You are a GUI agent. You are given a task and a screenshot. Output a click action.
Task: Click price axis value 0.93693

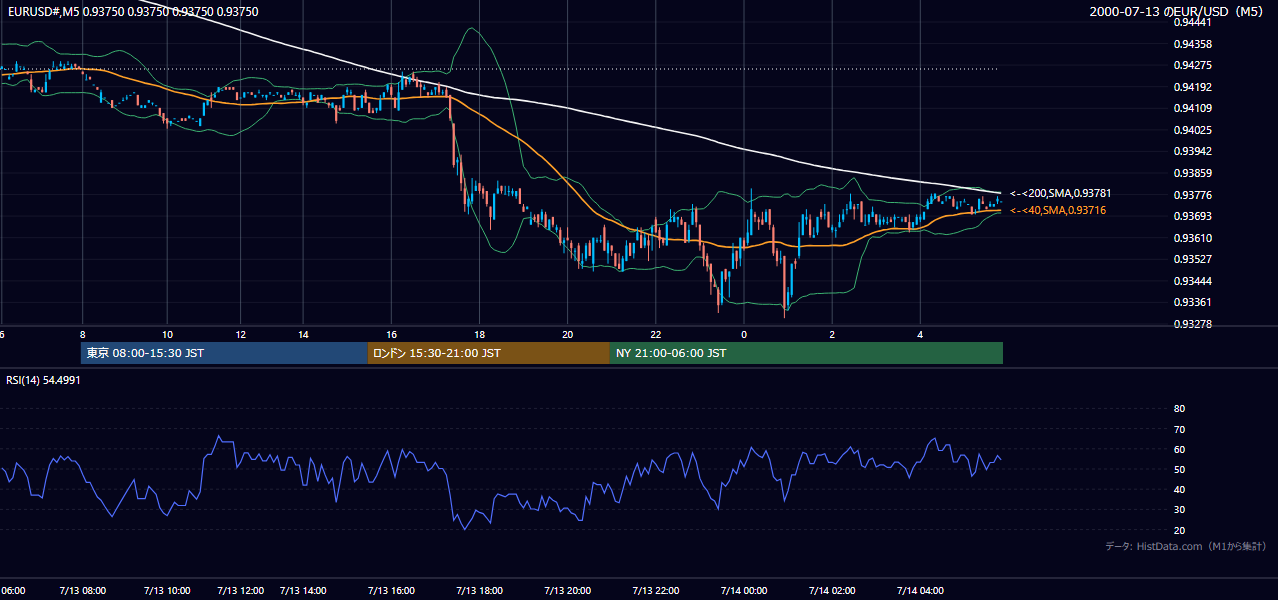click(x=1193, y=216)
